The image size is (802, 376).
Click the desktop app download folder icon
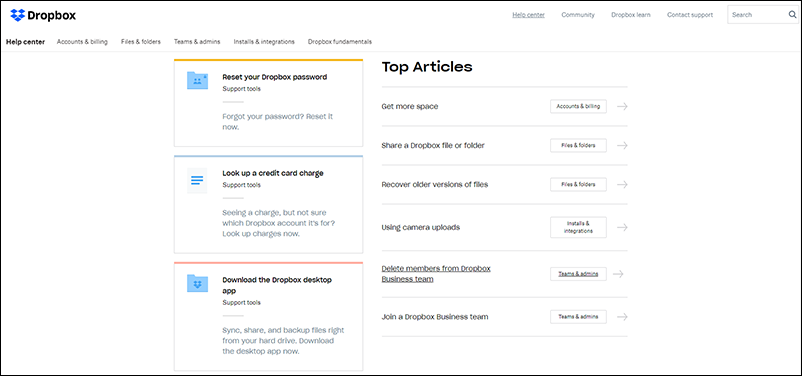click(x=197, y=283)
